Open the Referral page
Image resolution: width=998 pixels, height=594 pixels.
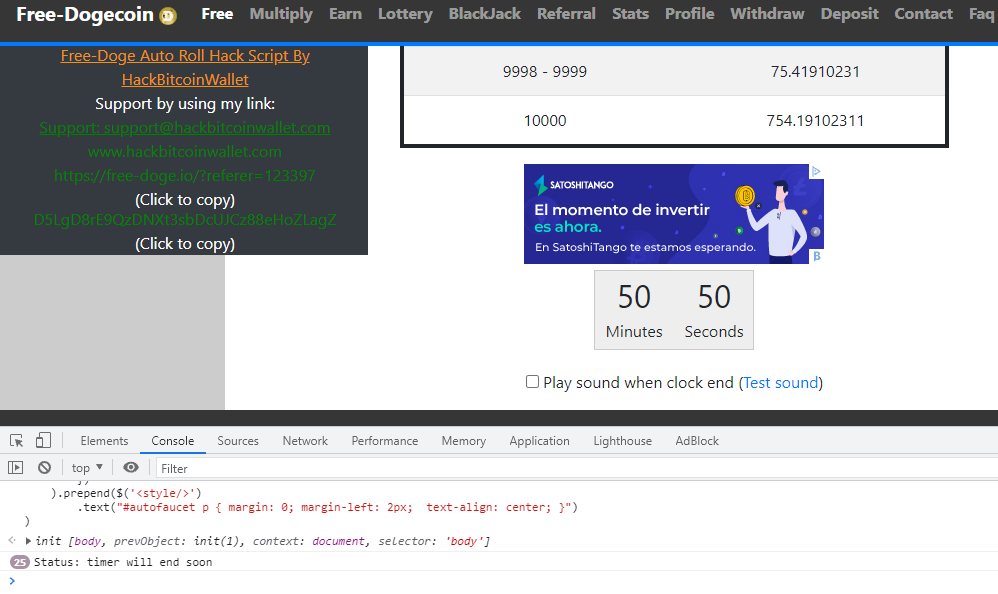566,14
